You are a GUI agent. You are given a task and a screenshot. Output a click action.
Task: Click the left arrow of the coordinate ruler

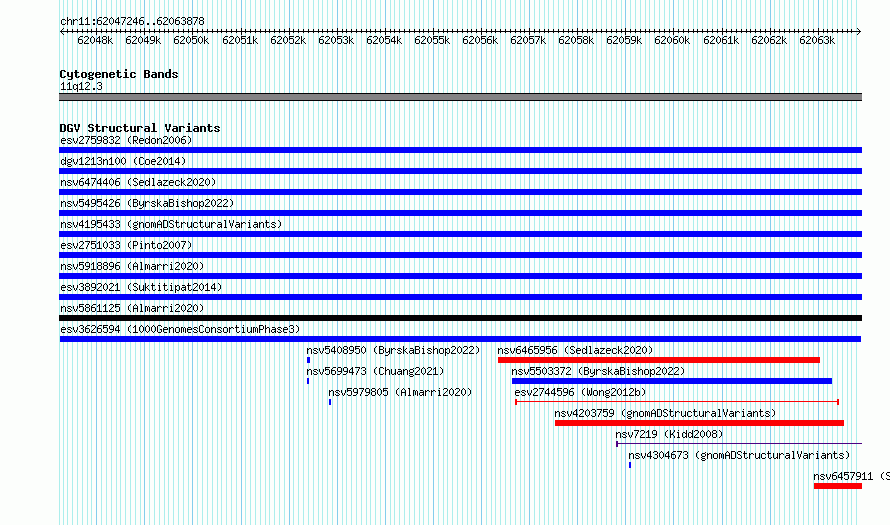(x=62, y=31)
